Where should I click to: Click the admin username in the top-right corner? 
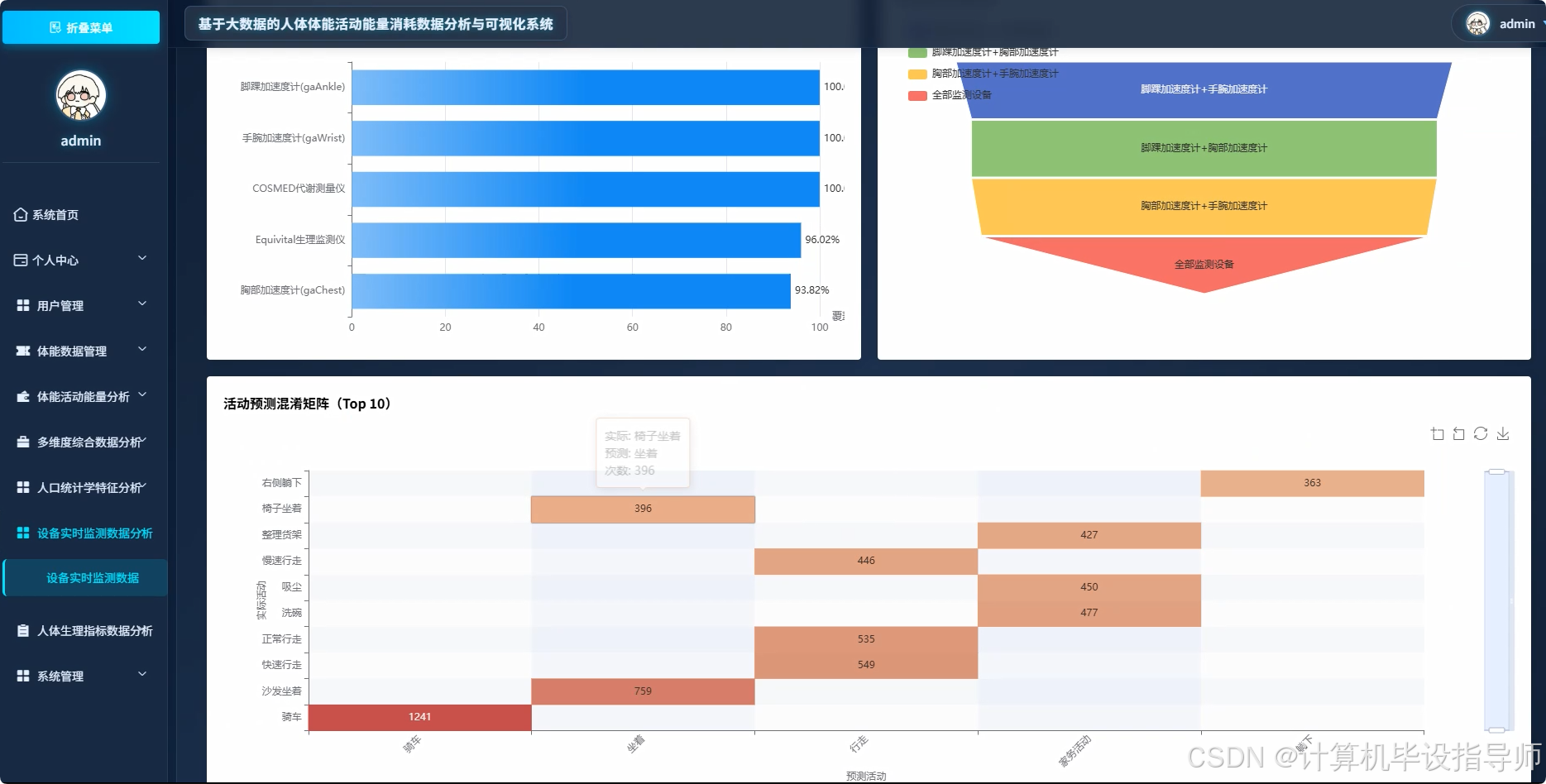pos(1517,24)
